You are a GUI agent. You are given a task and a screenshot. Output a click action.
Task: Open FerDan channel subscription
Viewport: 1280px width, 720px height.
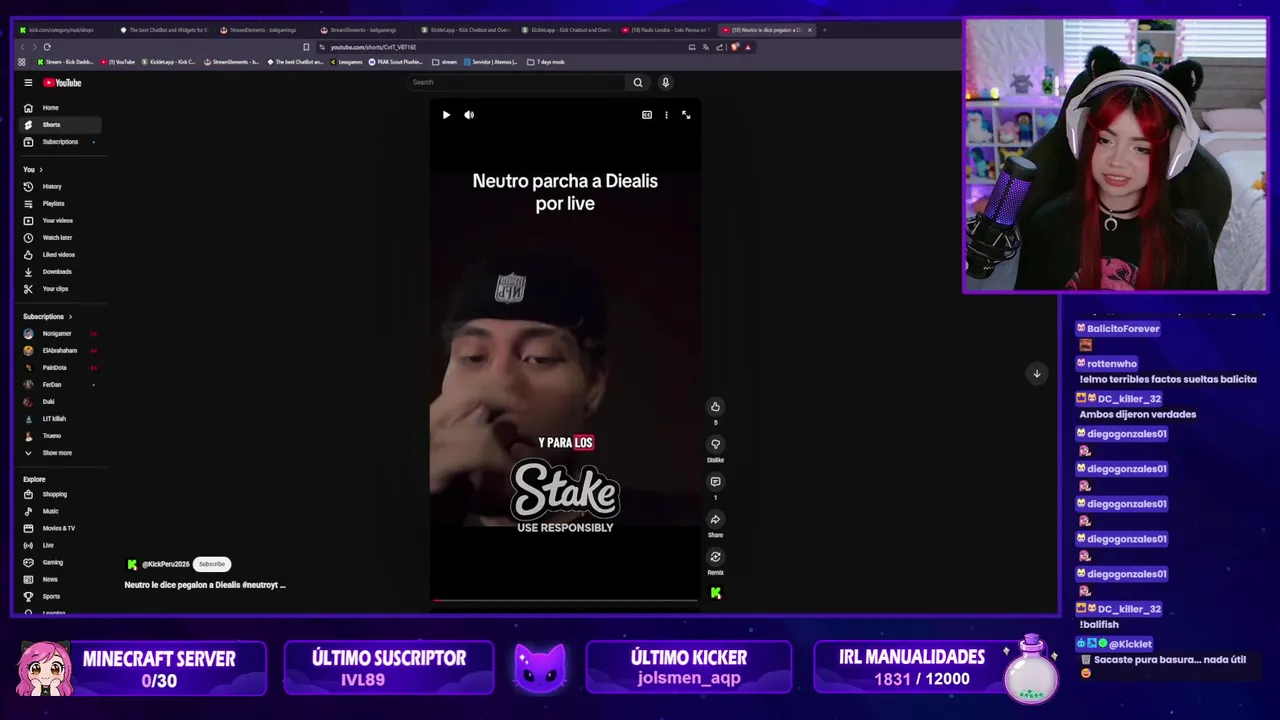pos(59,385)
